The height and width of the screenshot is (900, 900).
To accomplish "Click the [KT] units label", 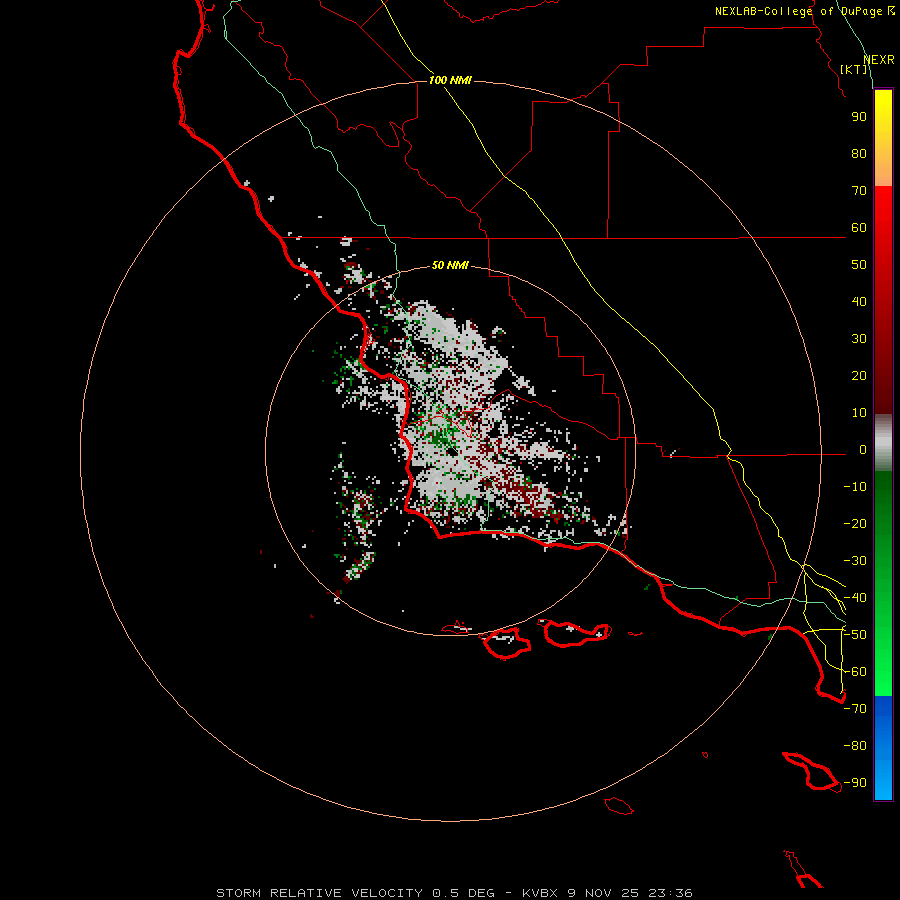I will [854, 69].
